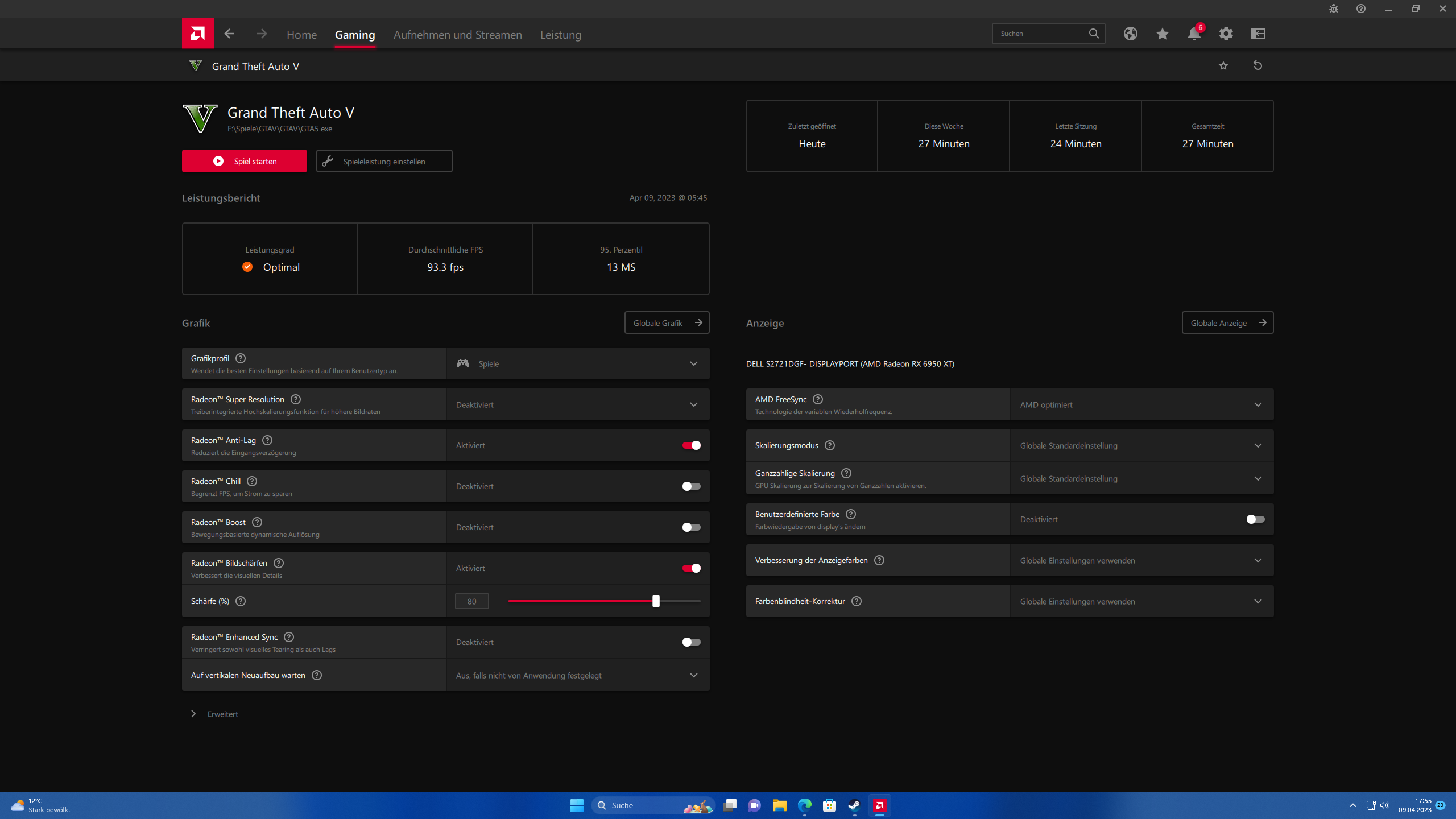Image resolution: width=1456 pixels, height=819 pixels.
Task: Open the web browser globe icon
Action: (x=1130, y=34)
